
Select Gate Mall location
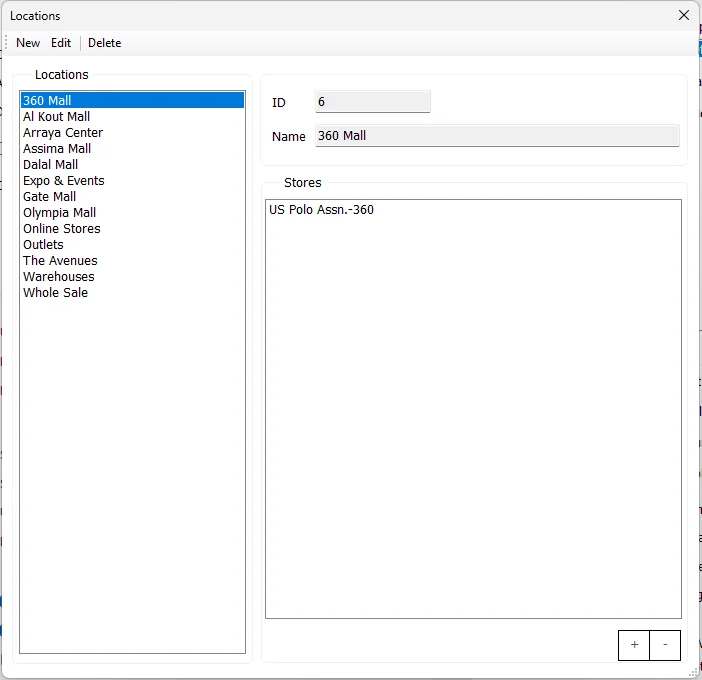click(133, 197)
